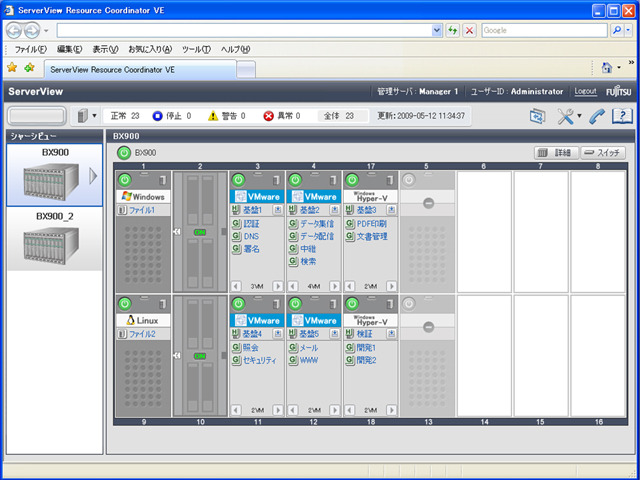The height and width of the screenshot is (480, 640).
Task: Click the yellow warning status icon (警告)
Action: coord(213,116)
